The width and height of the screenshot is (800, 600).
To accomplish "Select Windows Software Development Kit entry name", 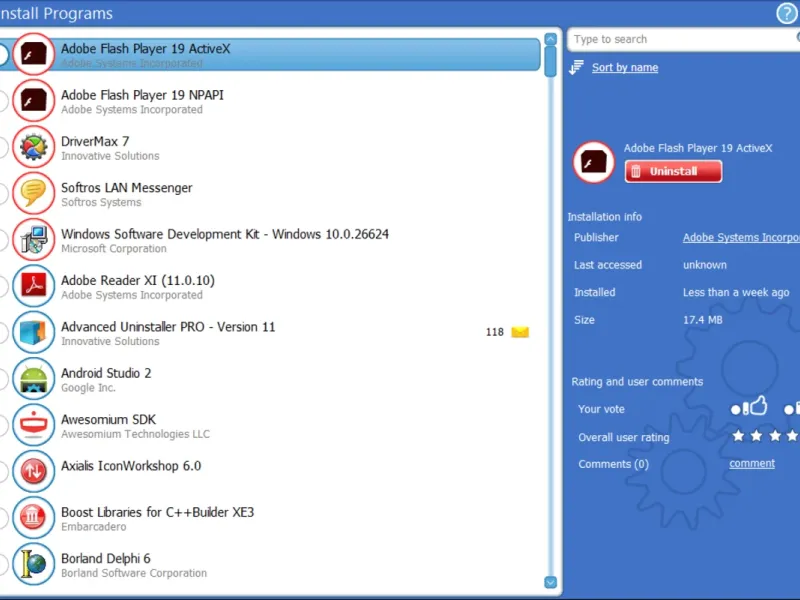I will click(x=224, y=234).
